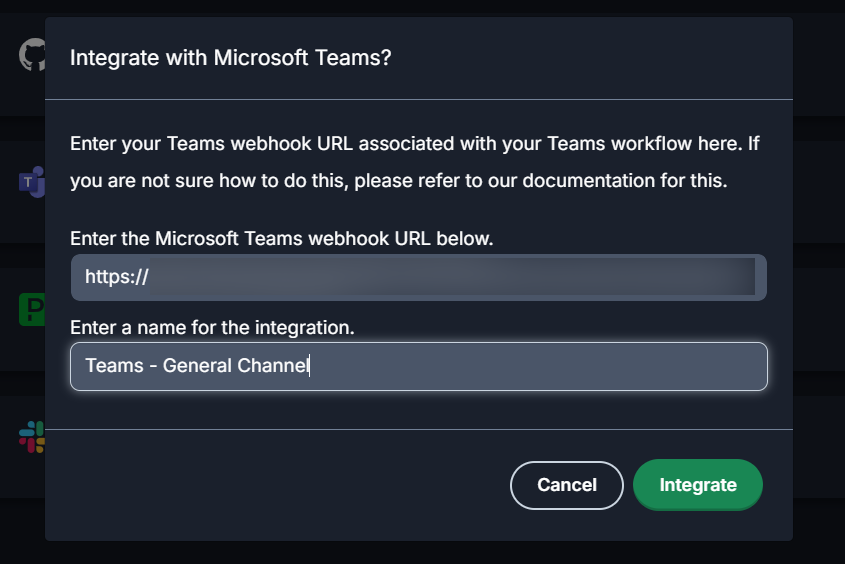
Task: Click 'Enter a name for the integration.' label
Action: pyautogui.click(x=212, y=328)
